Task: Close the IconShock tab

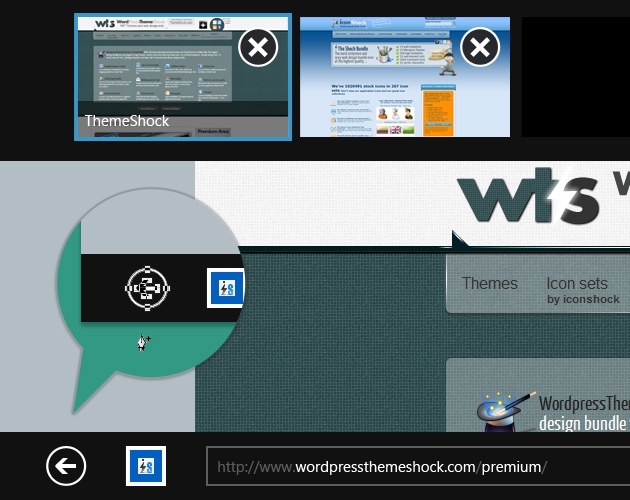Action: 480,47
